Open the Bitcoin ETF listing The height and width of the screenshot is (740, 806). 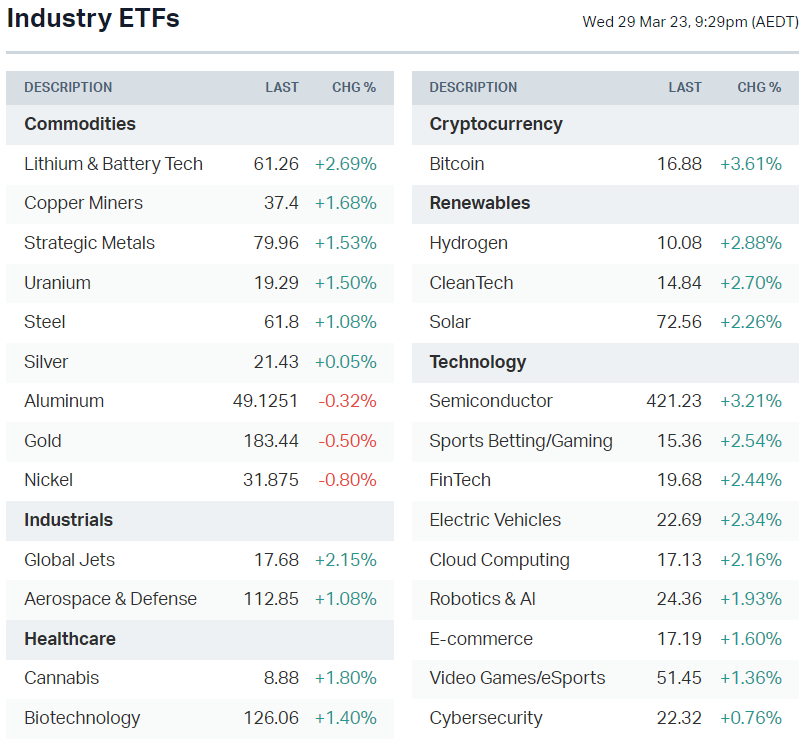point(457,164)
